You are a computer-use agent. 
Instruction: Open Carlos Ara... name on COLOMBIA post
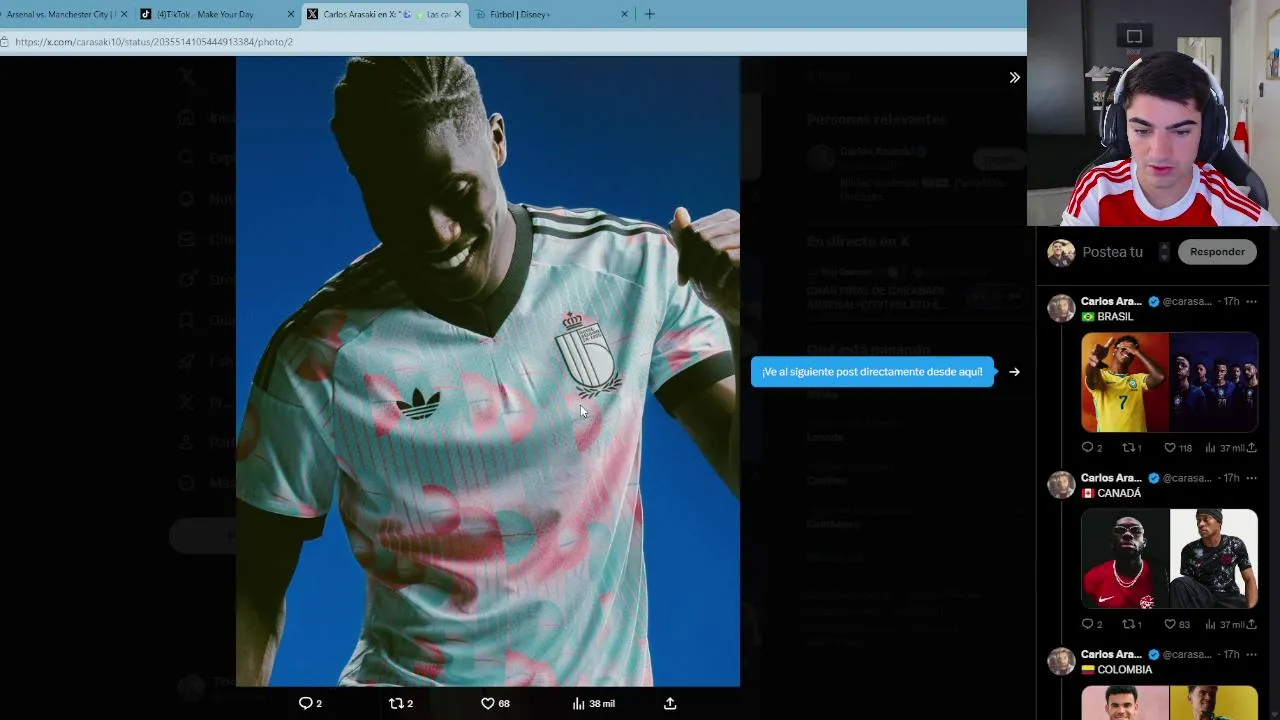click(x=1111, y=654)
